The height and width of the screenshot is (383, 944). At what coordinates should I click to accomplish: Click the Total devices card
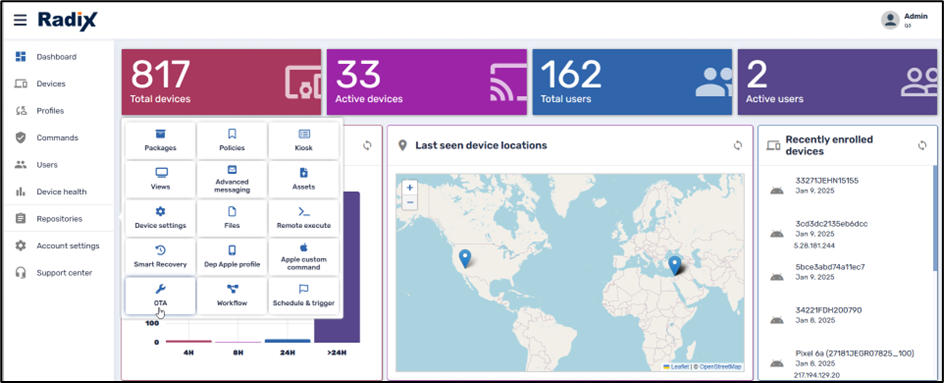point(221,82)
